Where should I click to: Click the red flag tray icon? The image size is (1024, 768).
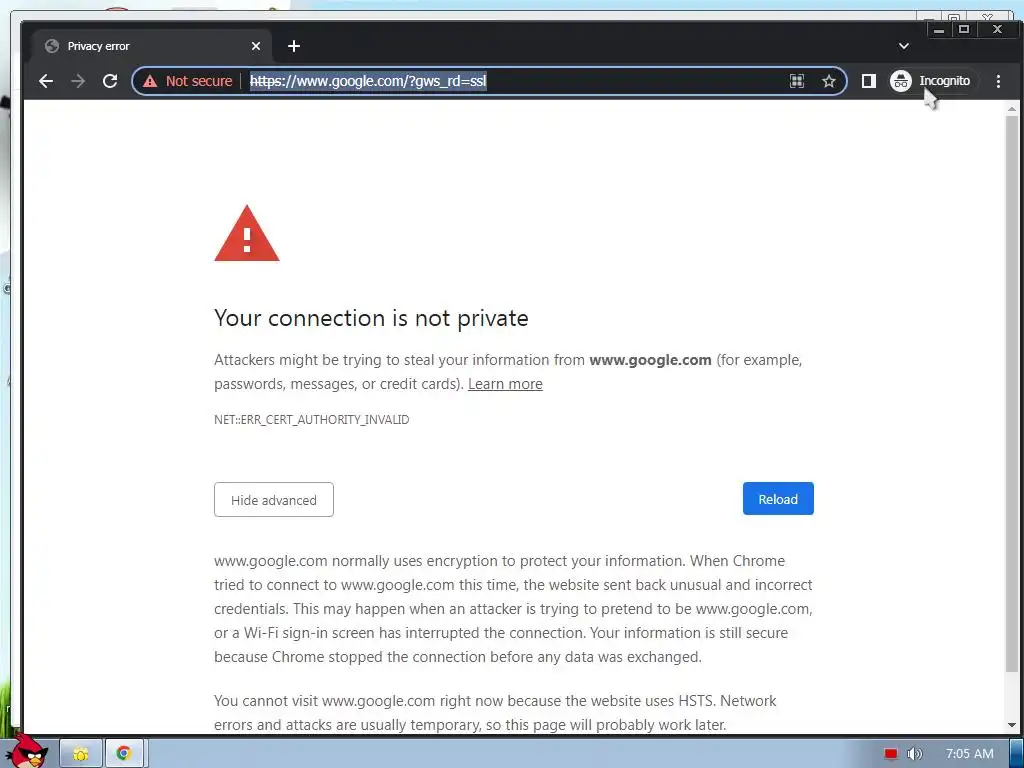click(891, 754)
